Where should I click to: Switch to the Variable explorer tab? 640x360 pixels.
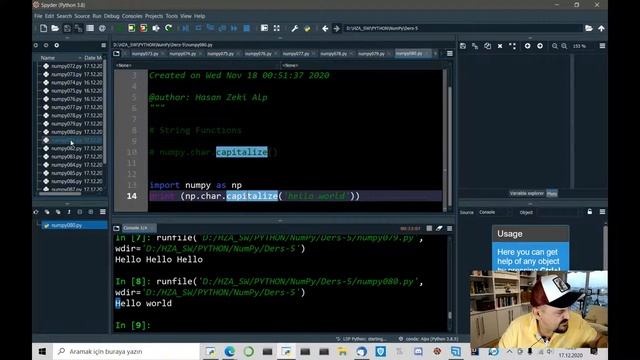coord(527,193)
